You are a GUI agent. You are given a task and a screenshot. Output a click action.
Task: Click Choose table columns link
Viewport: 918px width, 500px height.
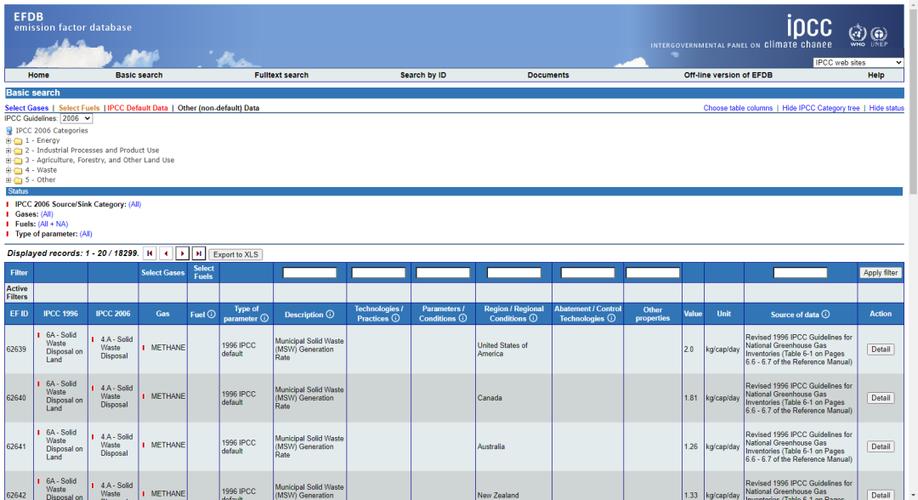click(738, 108)
